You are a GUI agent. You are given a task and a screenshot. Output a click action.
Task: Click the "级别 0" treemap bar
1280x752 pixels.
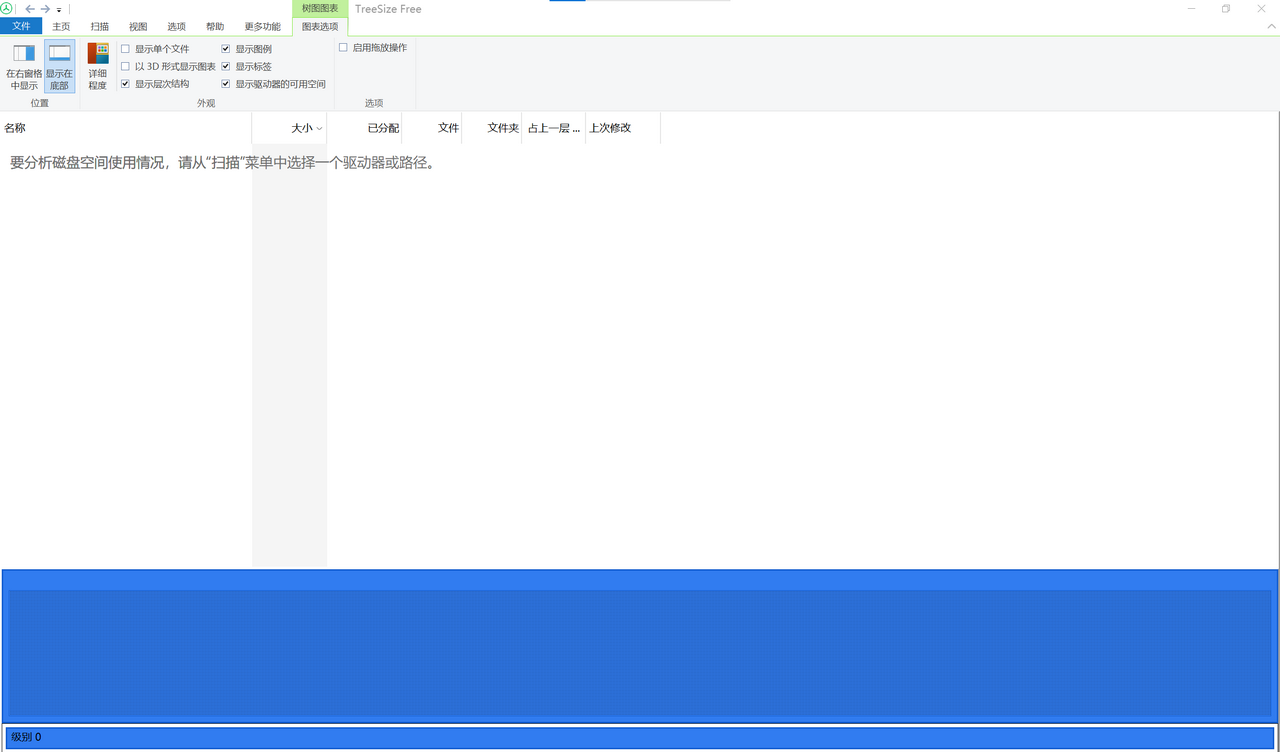(640, 737)
